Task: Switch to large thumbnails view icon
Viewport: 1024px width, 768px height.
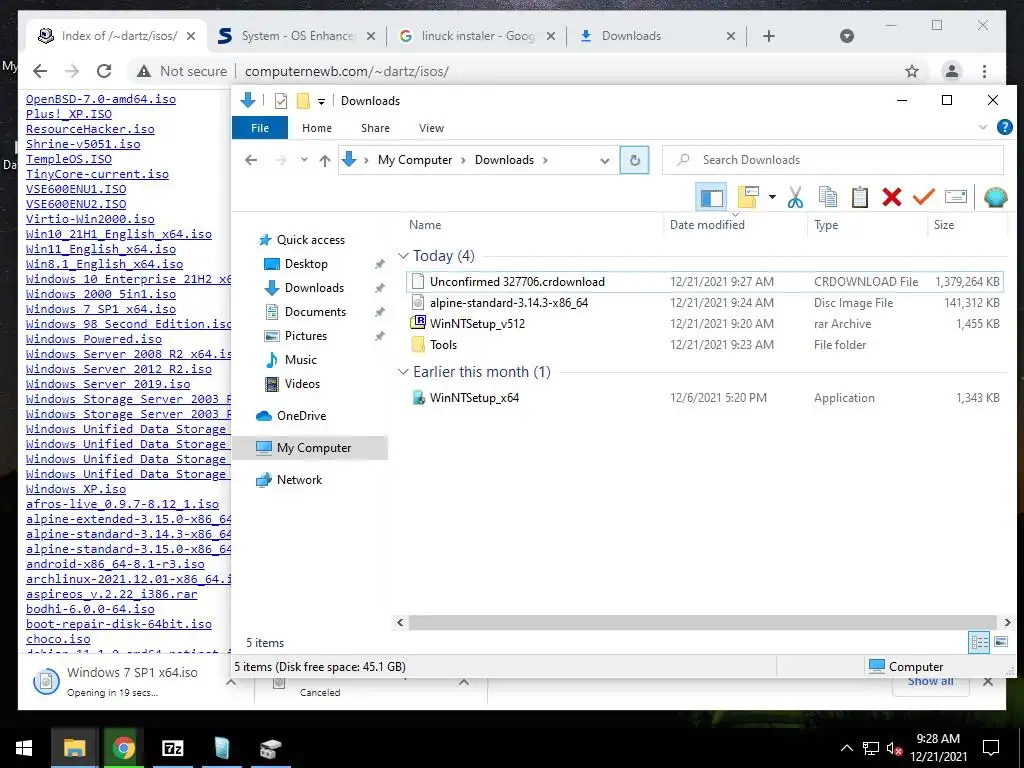Action: 1000,642
